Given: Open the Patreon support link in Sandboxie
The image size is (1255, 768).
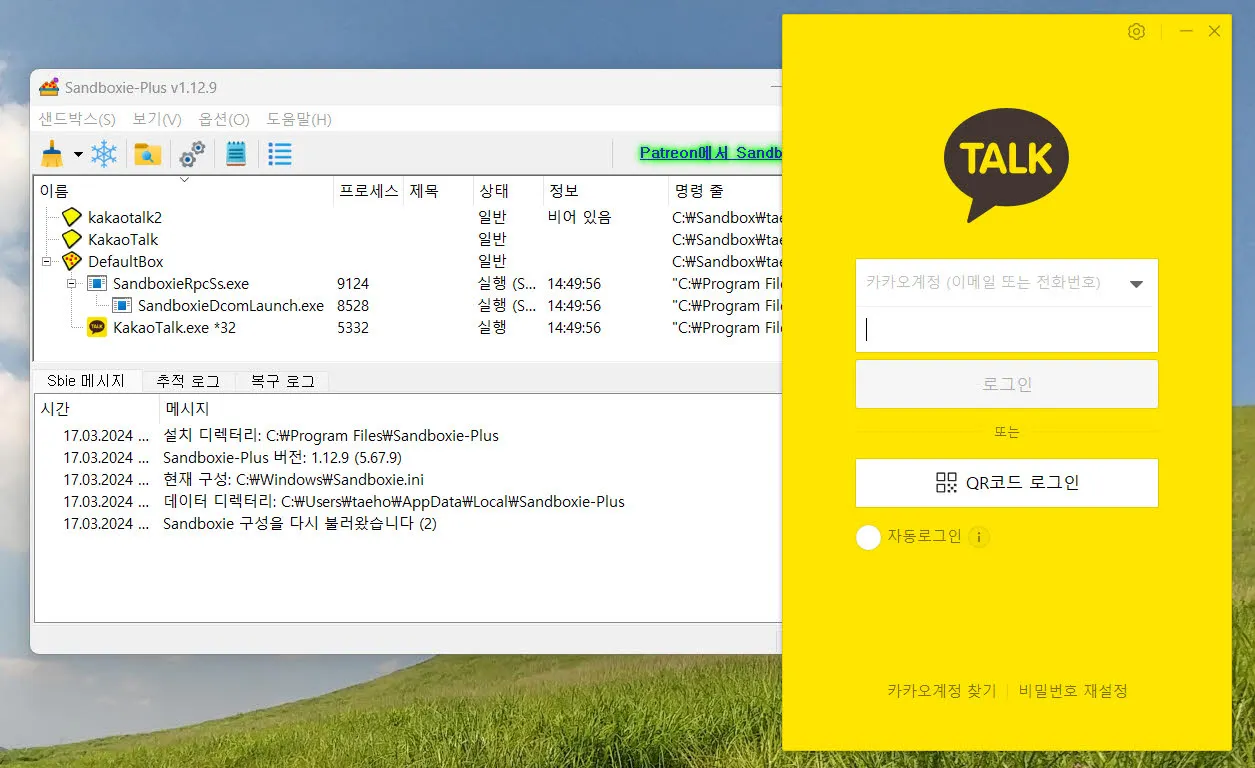Looking at the screenshot, I should [710, 153].
